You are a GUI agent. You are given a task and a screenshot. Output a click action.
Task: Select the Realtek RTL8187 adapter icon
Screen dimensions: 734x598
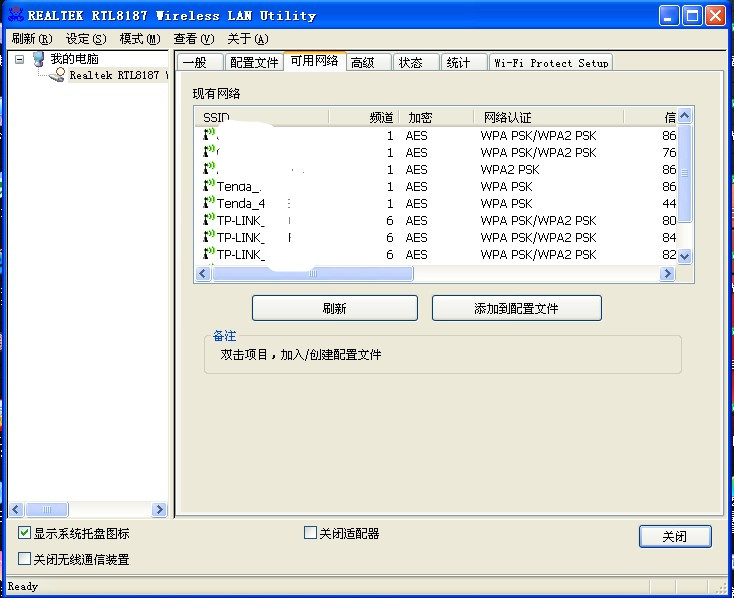[58, 74]
